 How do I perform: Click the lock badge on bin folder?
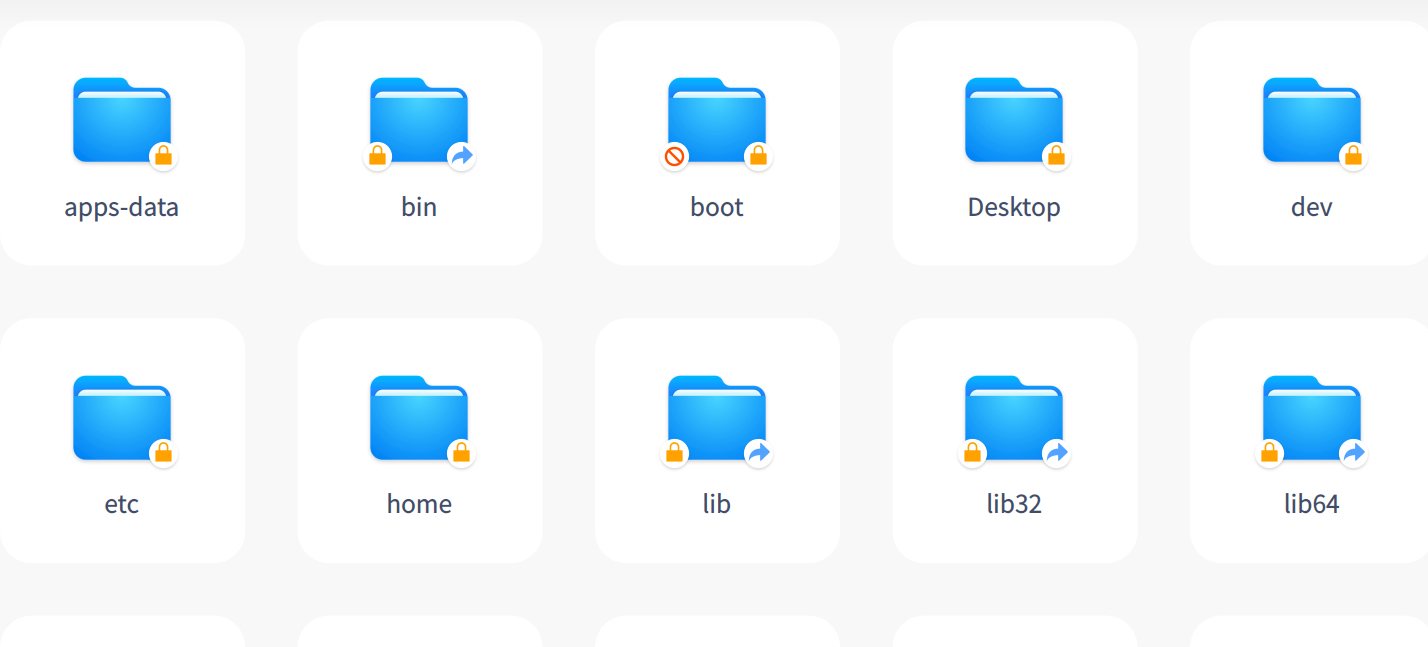[x=377, y=156]
